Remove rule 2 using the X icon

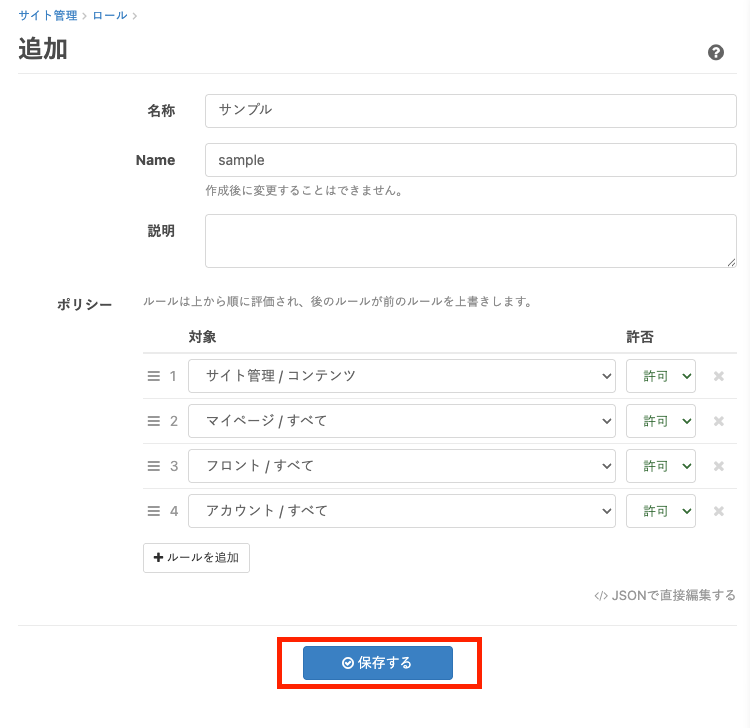718,421
